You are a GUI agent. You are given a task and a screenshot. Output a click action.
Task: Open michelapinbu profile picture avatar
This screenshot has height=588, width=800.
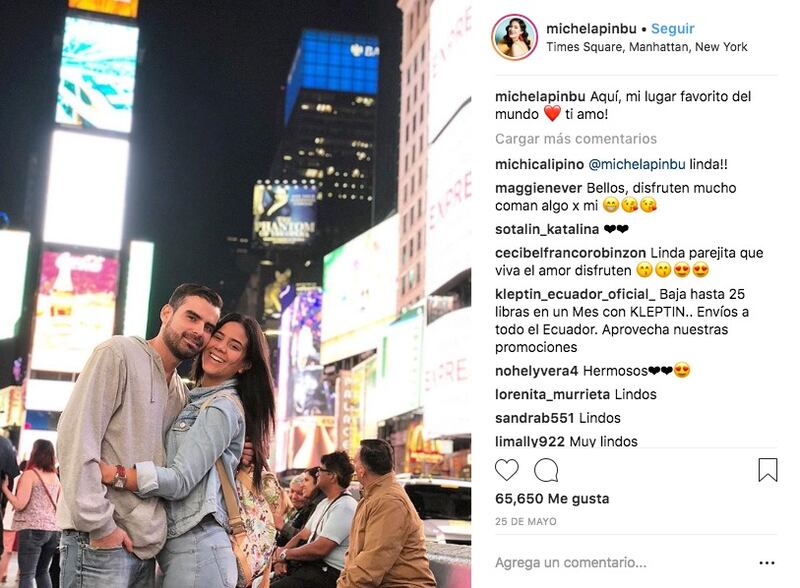pos(514,37)
